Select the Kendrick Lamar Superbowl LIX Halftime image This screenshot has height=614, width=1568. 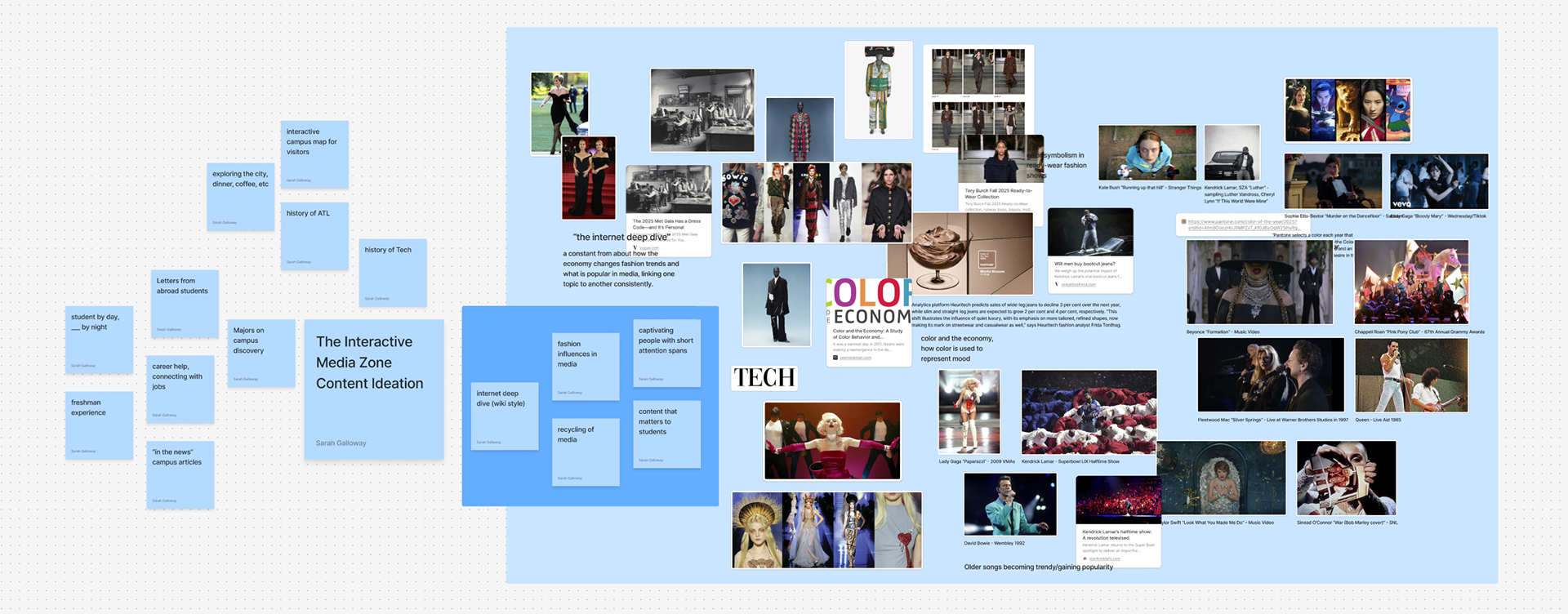click(1089, 412)
